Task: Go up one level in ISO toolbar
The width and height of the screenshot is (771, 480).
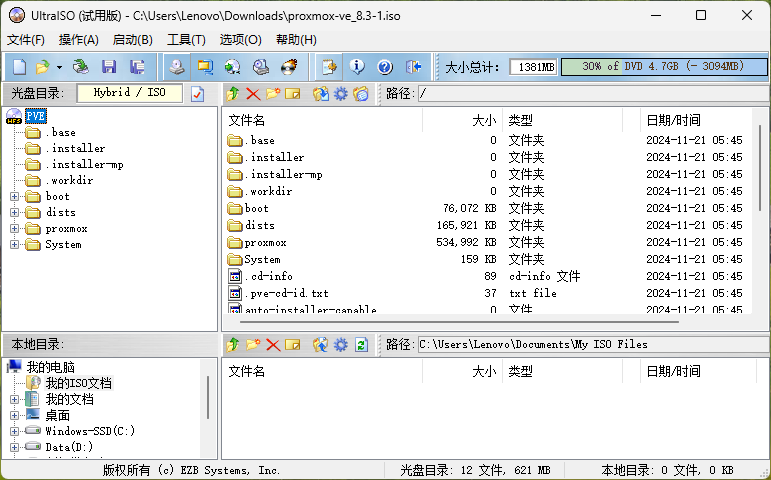Action: (233, 93)
